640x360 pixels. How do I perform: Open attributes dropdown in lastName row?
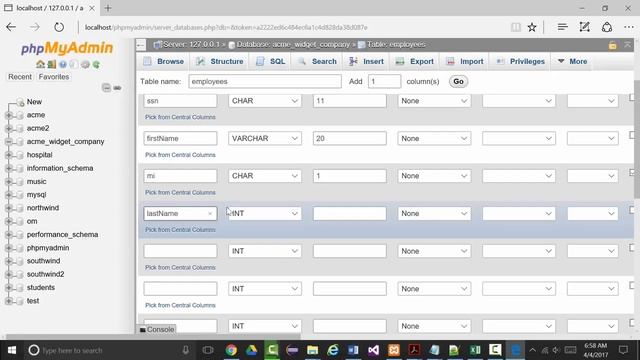pyautogui.click(x=592, y=213)
